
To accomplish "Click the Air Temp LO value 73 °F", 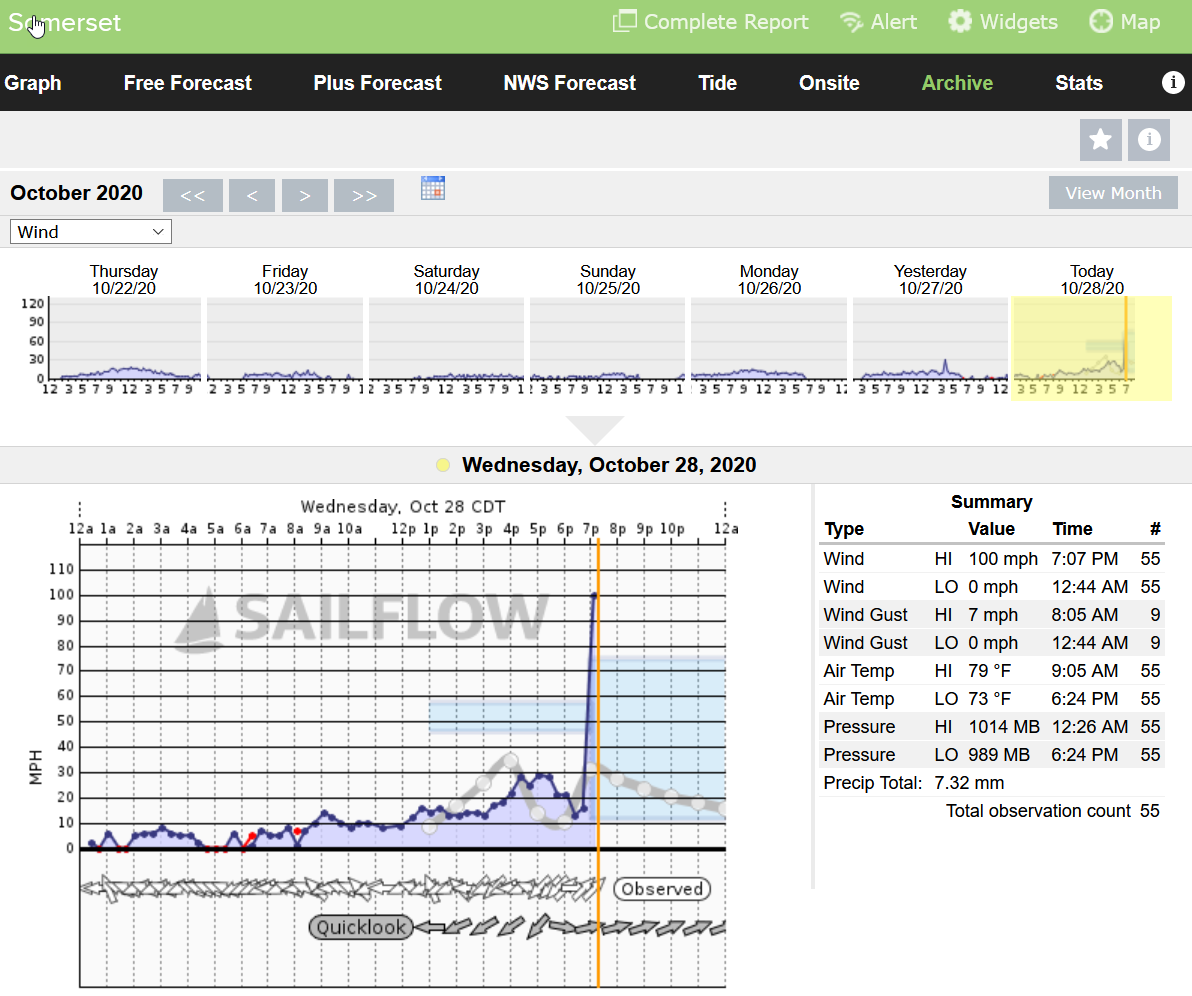I will pos(990,699).
